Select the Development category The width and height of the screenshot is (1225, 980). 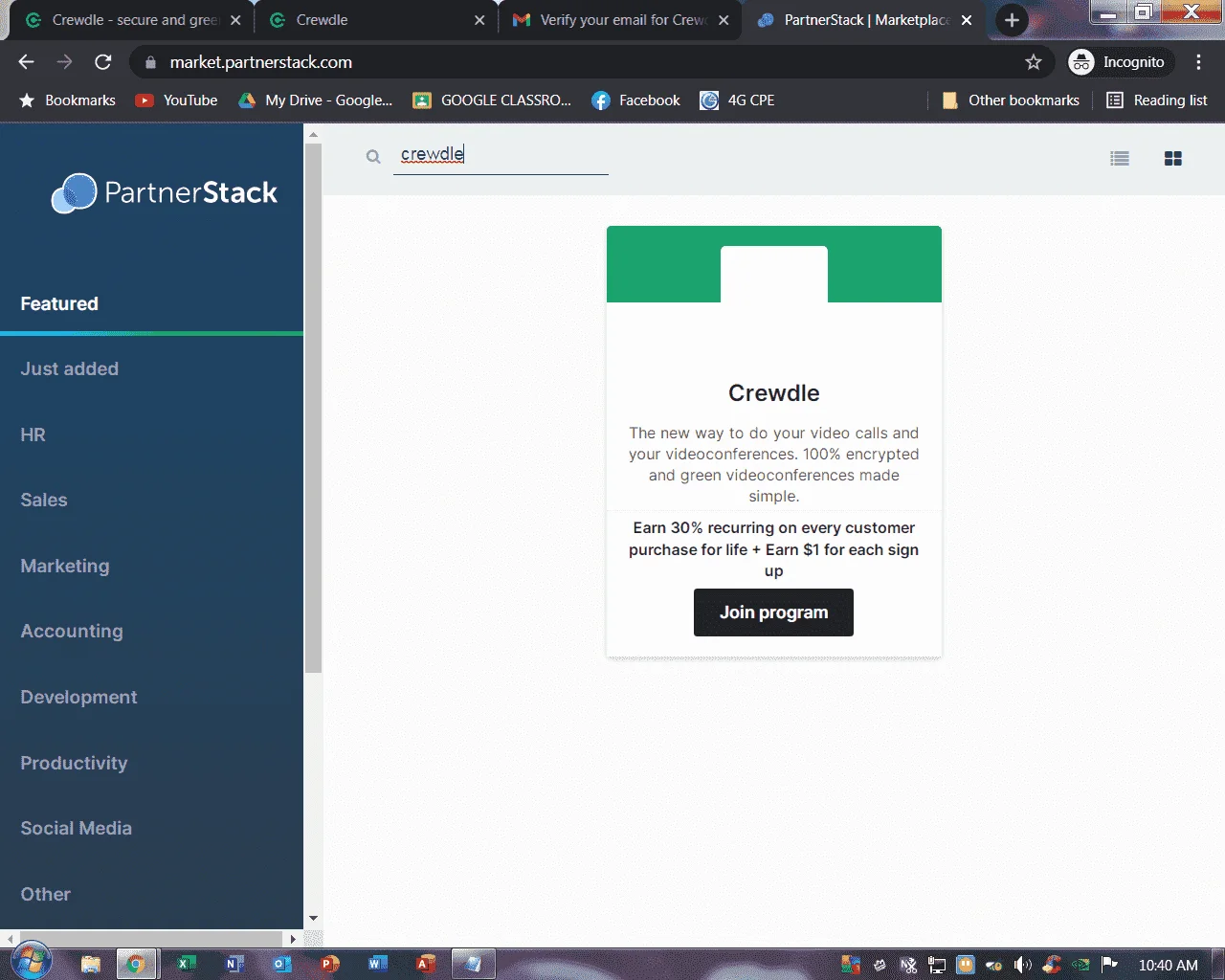pos(78,698)
